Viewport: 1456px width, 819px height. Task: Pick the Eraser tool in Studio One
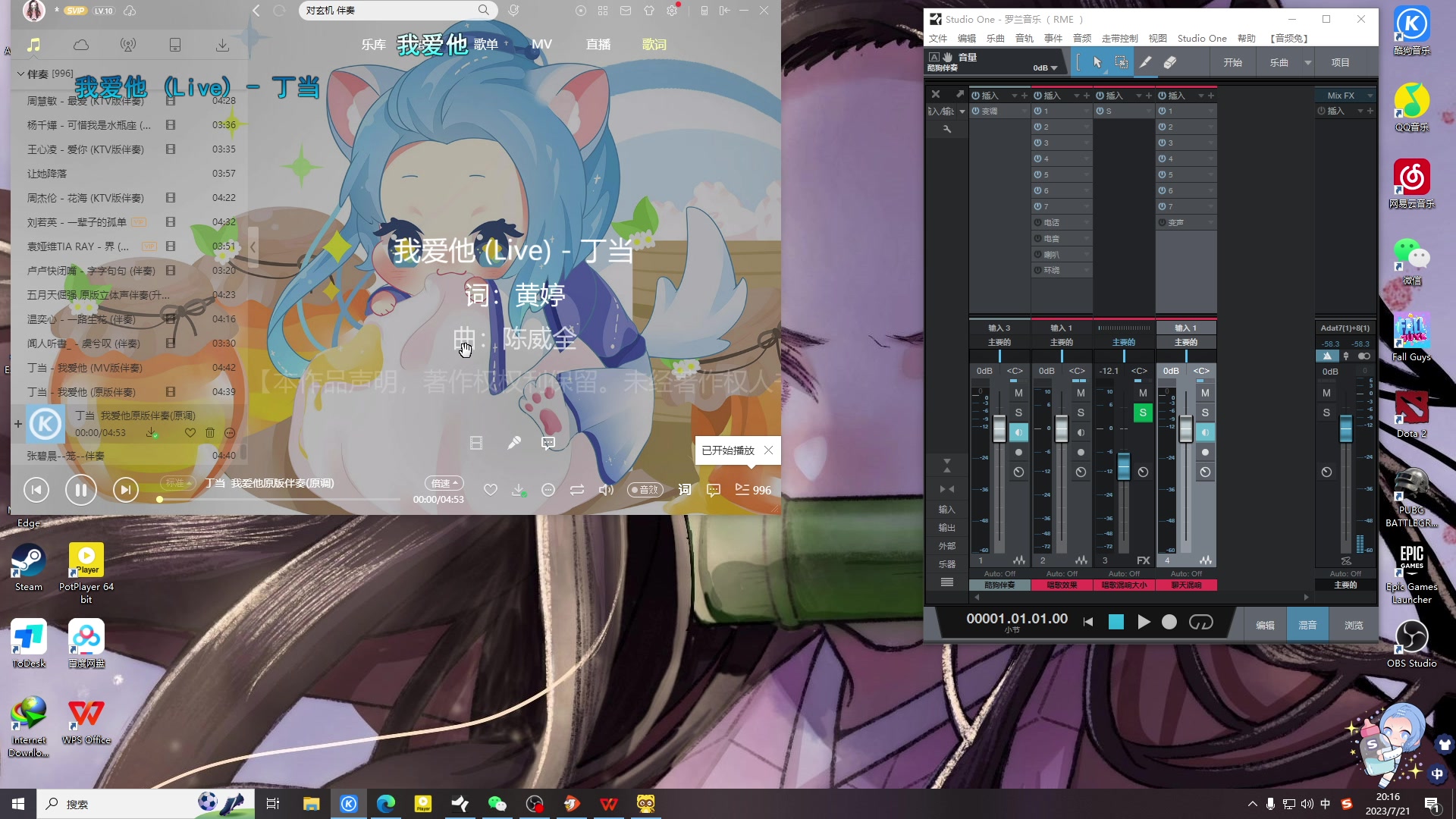pos(1170,62)
